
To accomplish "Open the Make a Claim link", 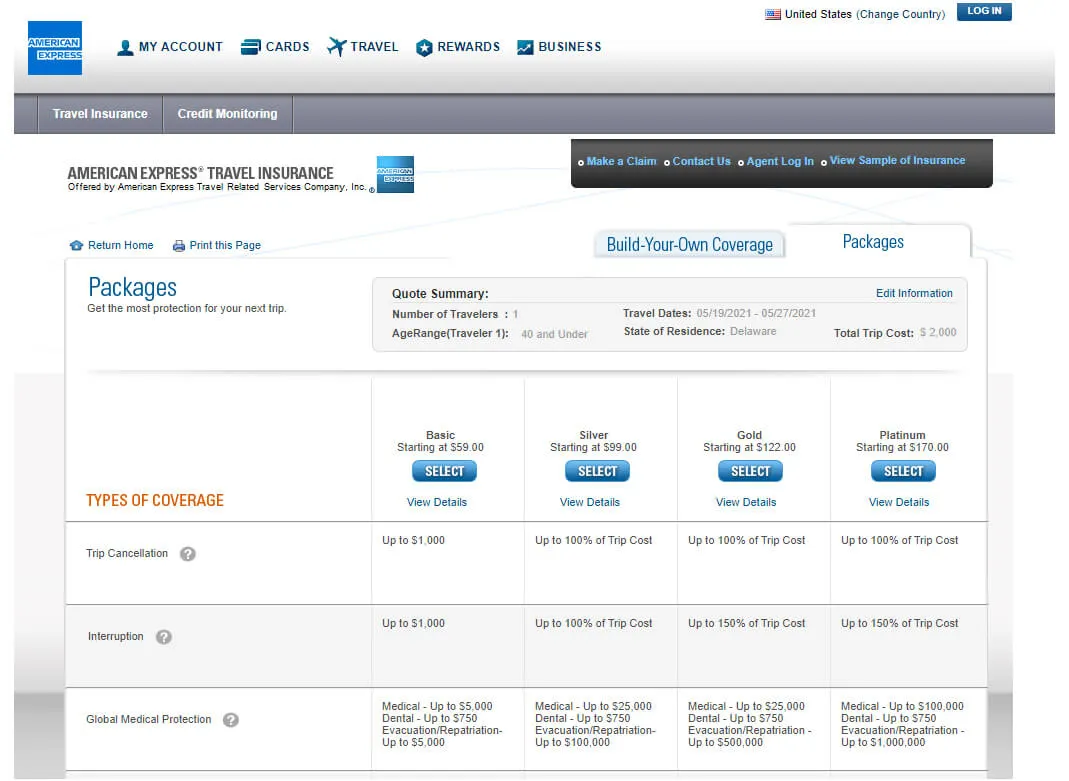I will tap(621, 162).
